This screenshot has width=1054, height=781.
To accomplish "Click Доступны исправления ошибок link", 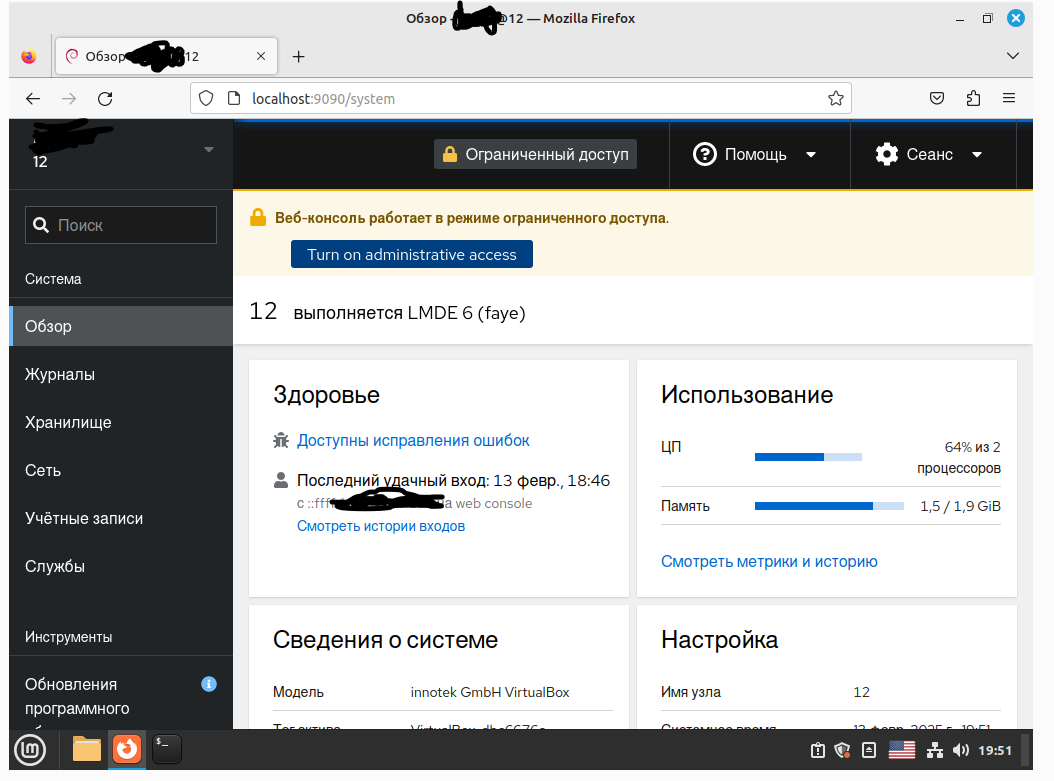I will pyautogui.click(x=413, y=440).
